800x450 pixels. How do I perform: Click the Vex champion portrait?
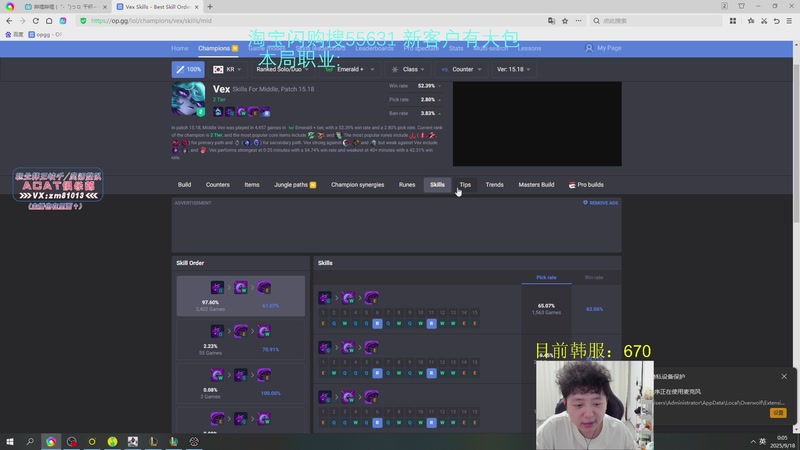pos(188,98)
